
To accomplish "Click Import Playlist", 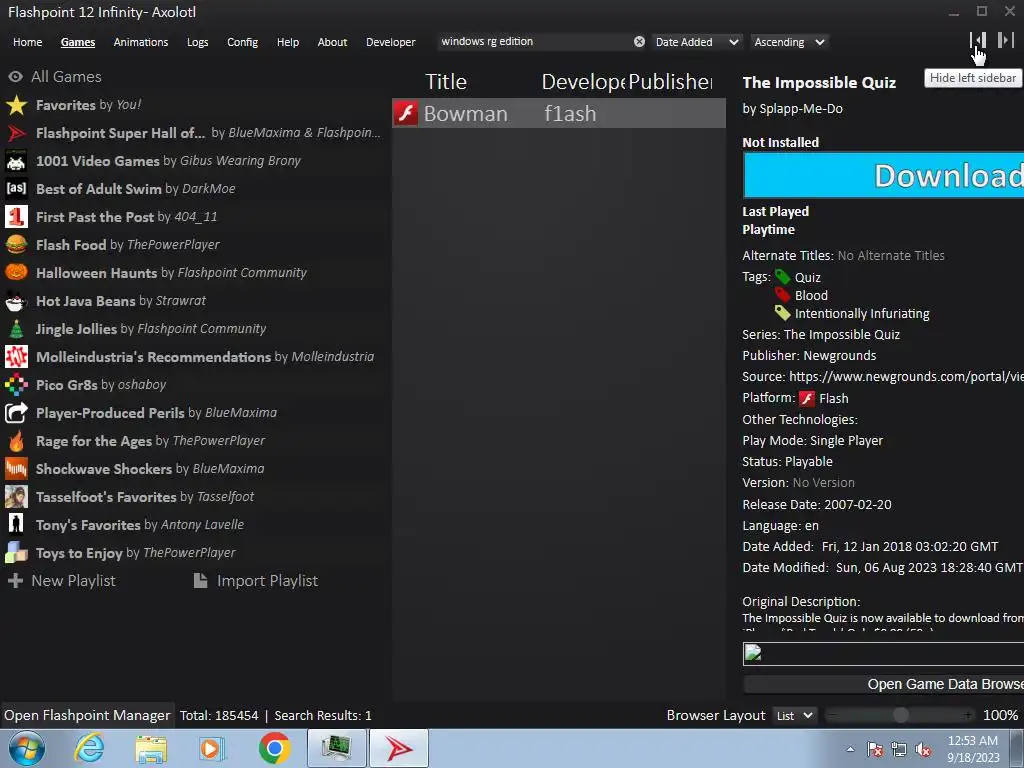I will tap(256, 581).
